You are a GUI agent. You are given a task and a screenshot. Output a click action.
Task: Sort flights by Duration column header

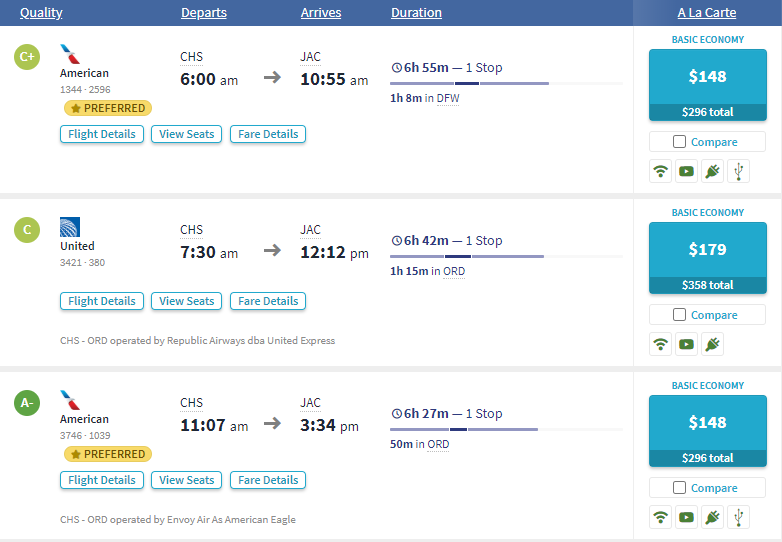pyautogui.click(x=416, y=13)
